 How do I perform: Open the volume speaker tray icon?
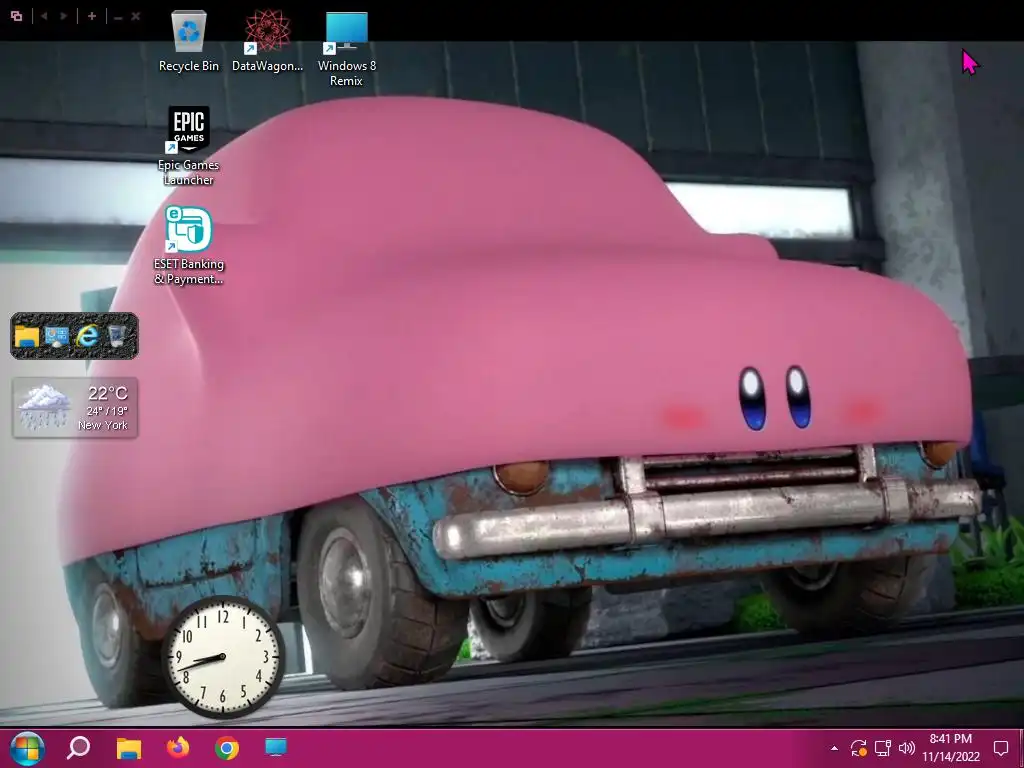tap(906, 748)
